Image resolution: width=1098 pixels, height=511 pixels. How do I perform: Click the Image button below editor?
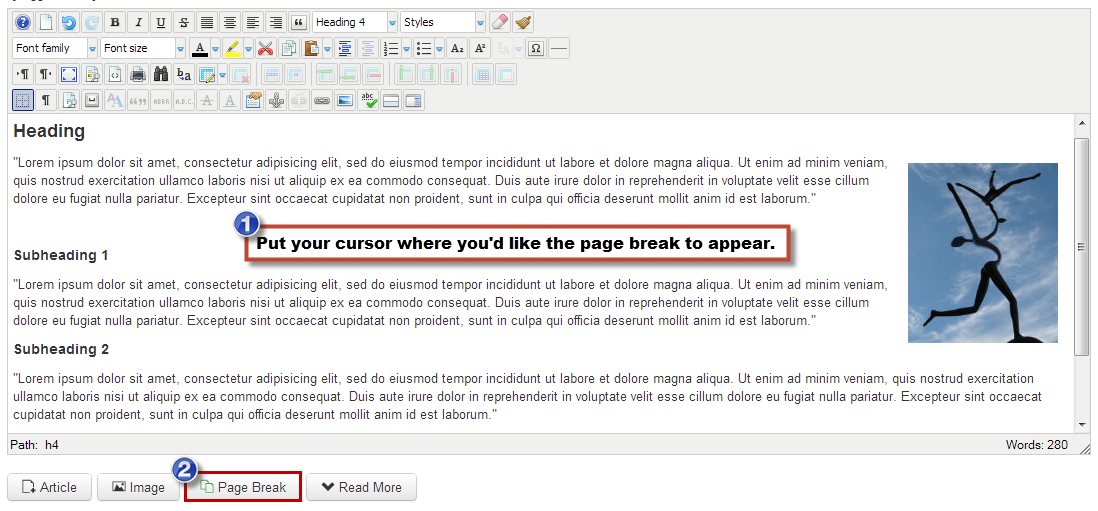[139, 487]
